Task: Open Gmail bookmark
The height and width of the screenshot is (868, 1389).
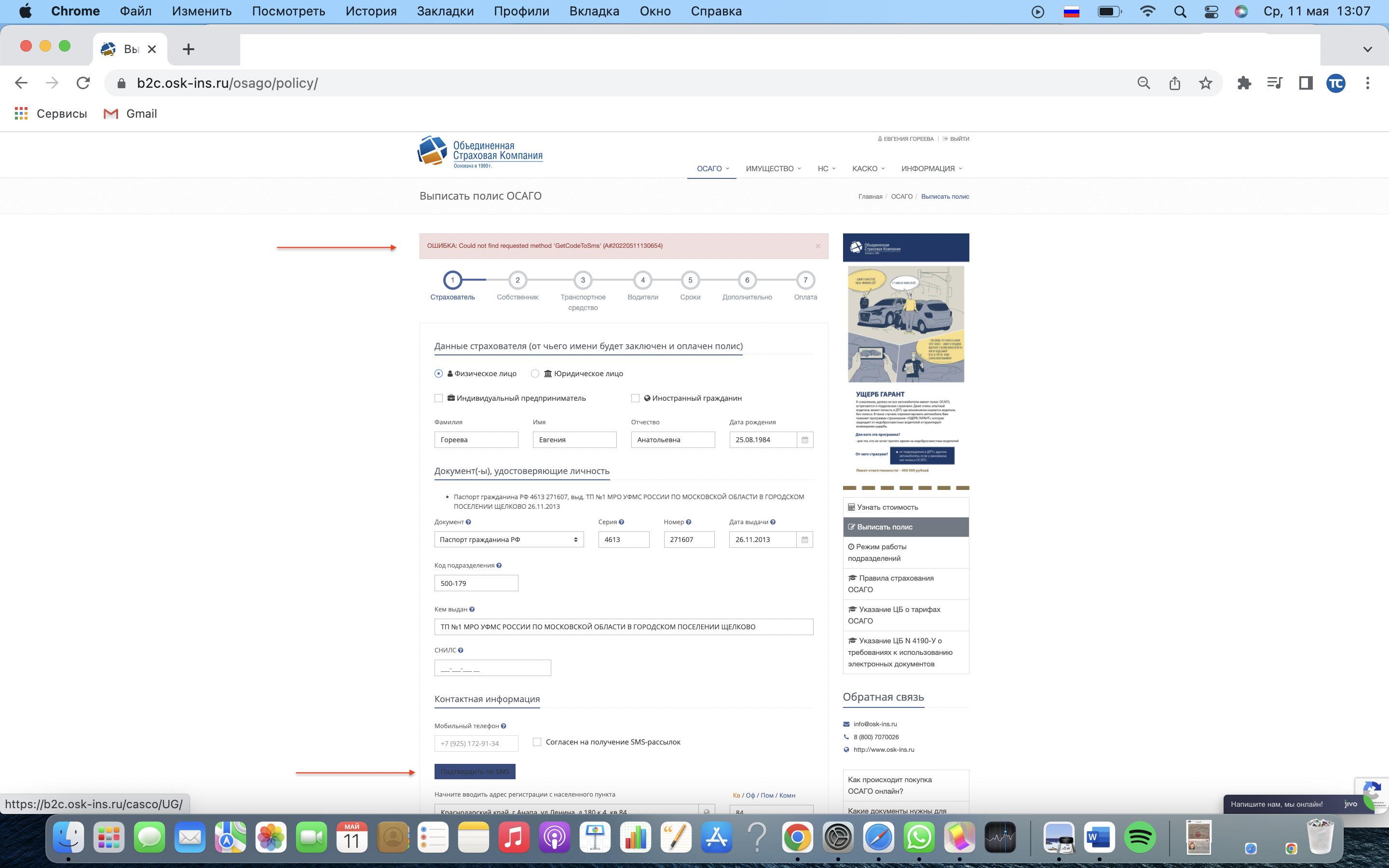Action: point(130,114)
